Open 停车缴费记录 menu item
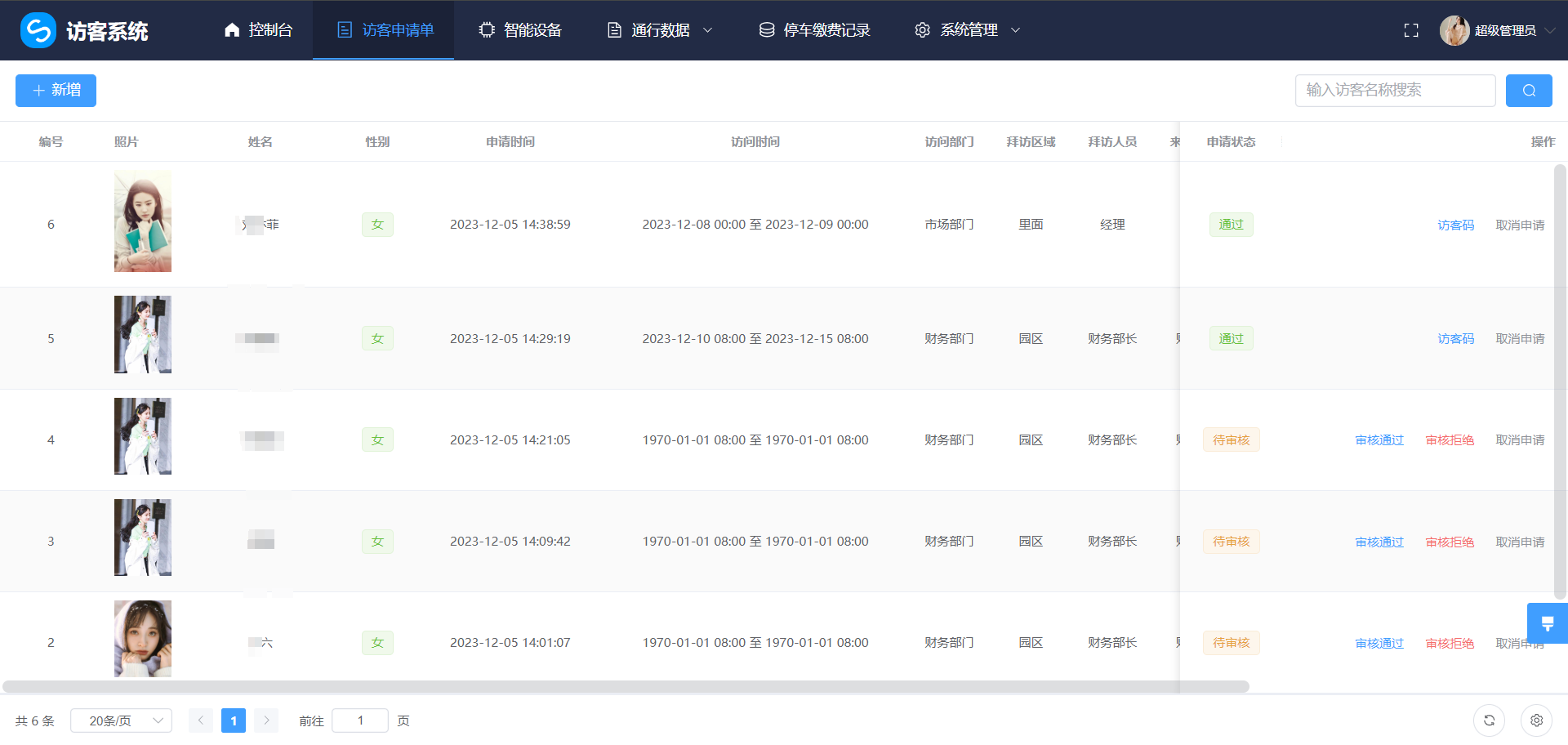The width and height of the screenshot is (1568, 745). 814,30
